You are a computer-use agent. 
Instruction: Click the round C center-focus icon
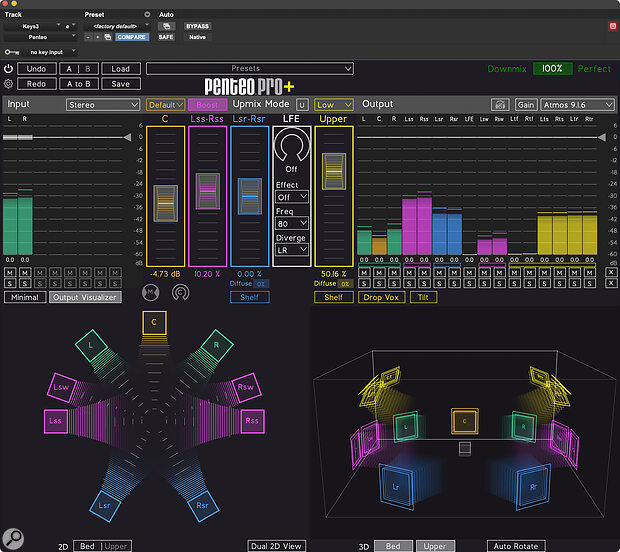(180, 293)
